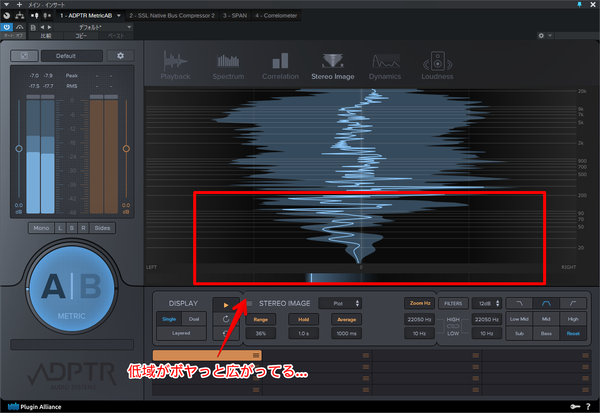Click the big A|B switch button
600x413 pixels.
point(72,288)
